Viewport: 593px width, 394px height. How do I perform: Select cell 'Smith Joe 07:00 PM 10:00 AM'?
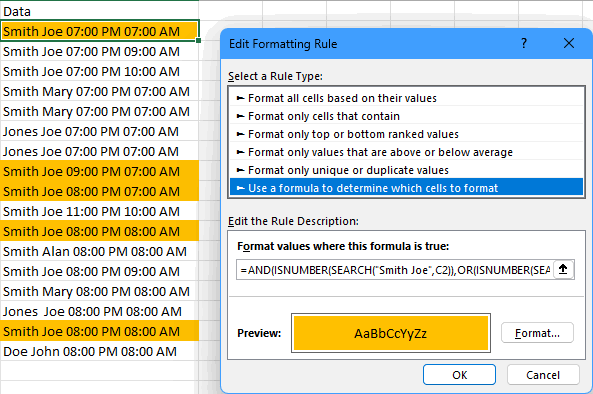(x=99, y=71)
